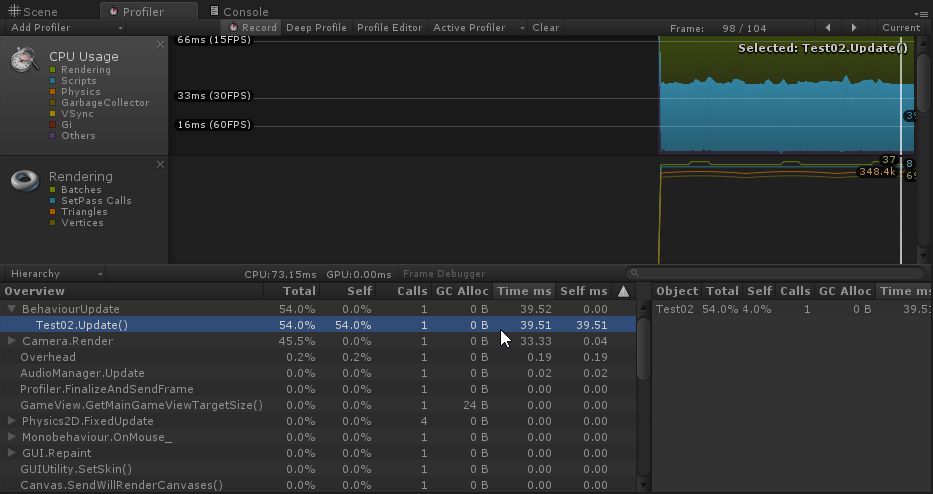
Task: Toggle the Vertices color swatch
Action: 53,223
